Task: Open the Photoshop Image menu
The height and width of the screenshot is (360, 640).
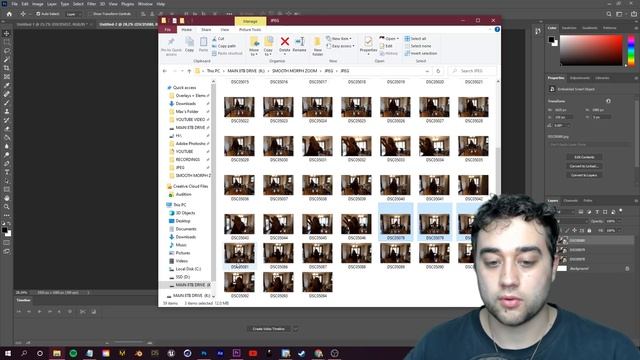Action: point(38,4)
